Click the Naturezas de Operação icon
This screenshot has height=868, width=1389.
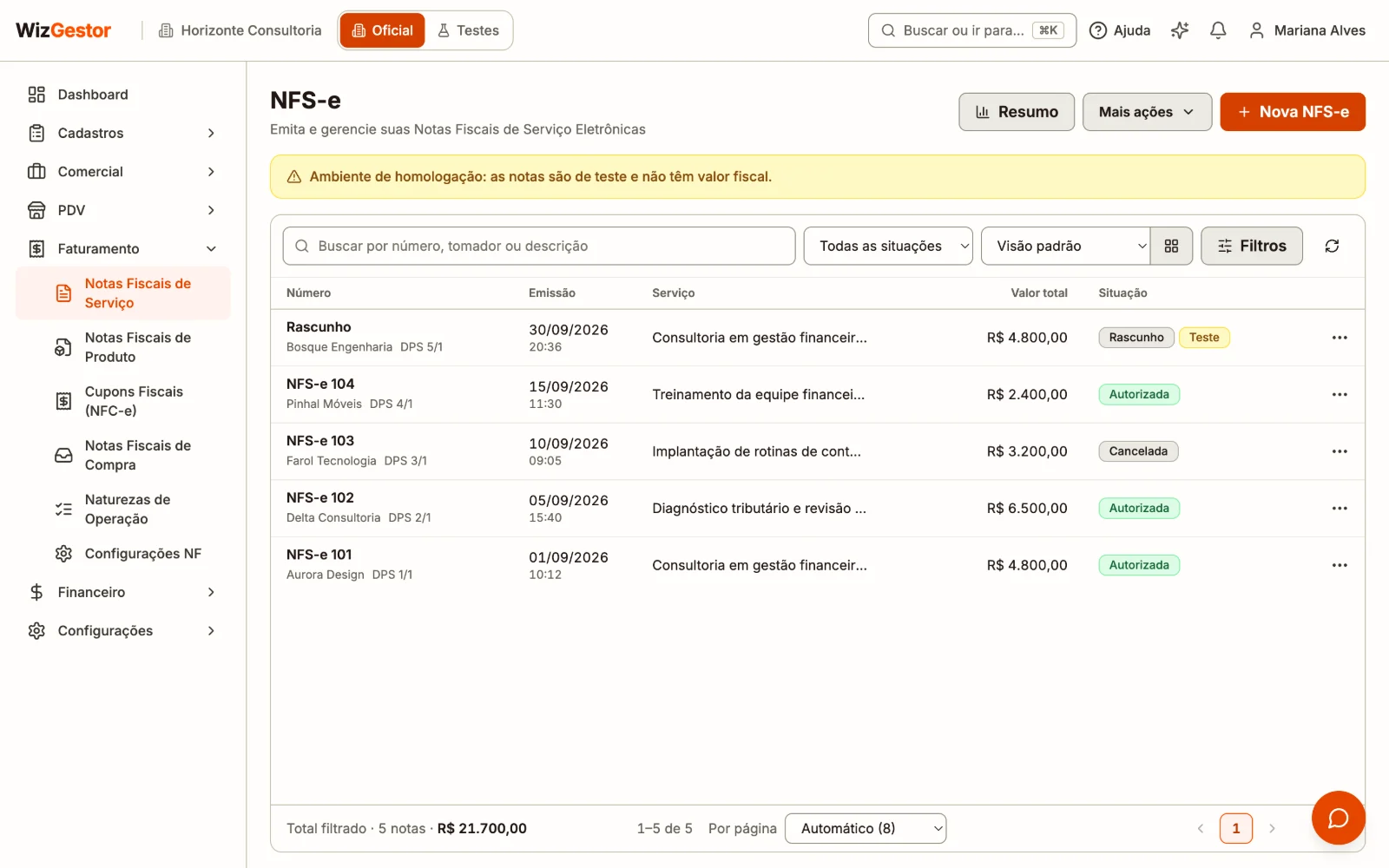(63, 510)
